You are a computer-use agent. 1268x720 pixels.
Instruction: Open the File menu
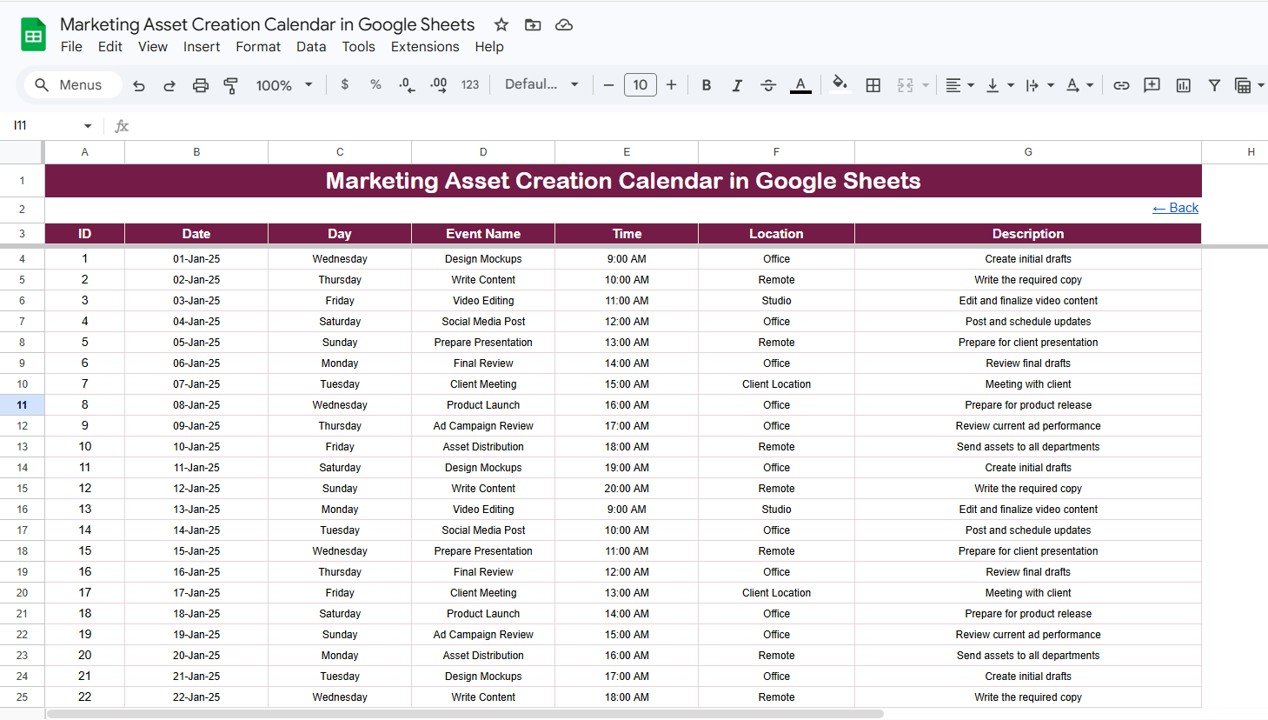[x=71, y=46]
